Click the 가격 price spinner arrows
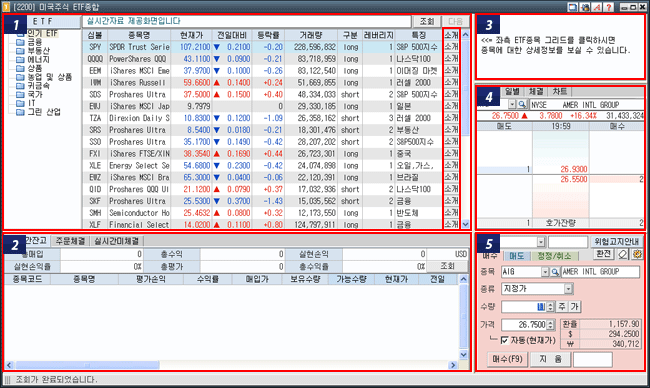Image resolution: width=650 pixels, height=388 pixels. [551, 325]
